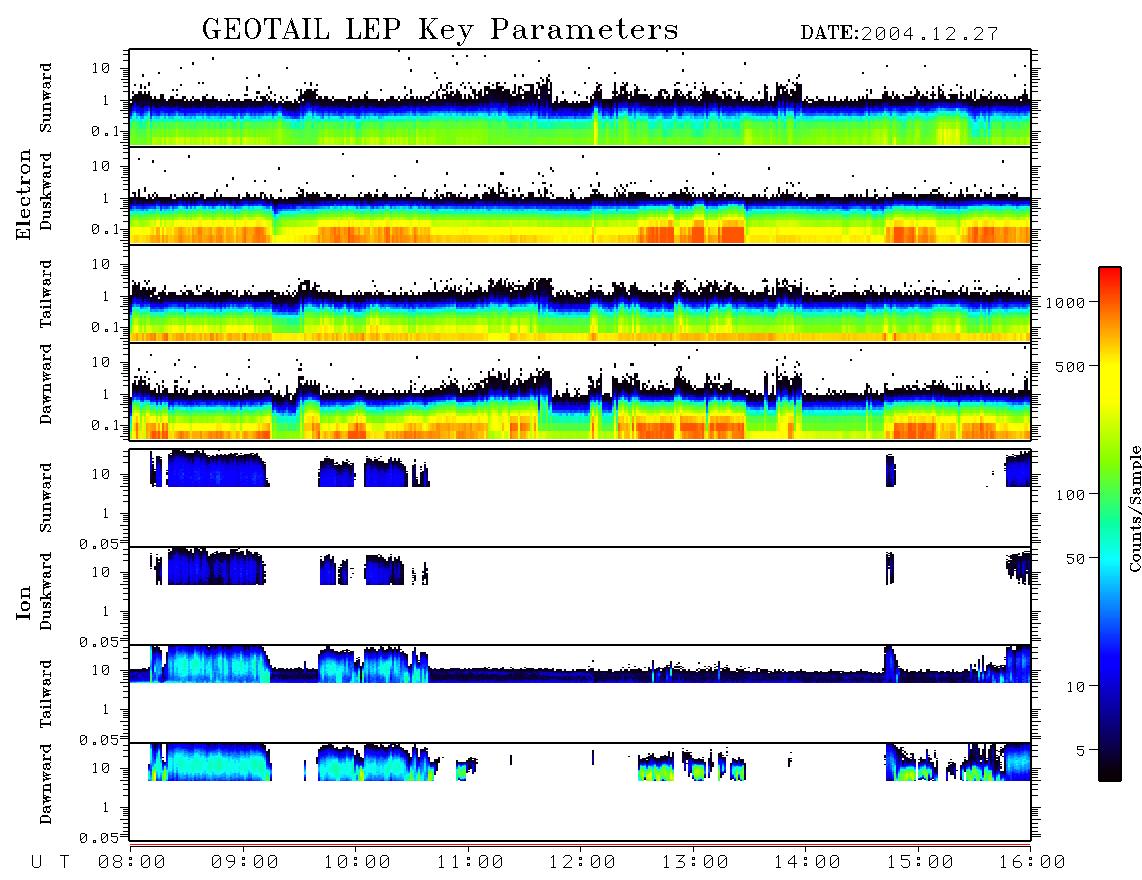Click the Electron Sunward axis label
Image resolution: width=1142 pixels, height=880 pixels.
pos(46,98)
